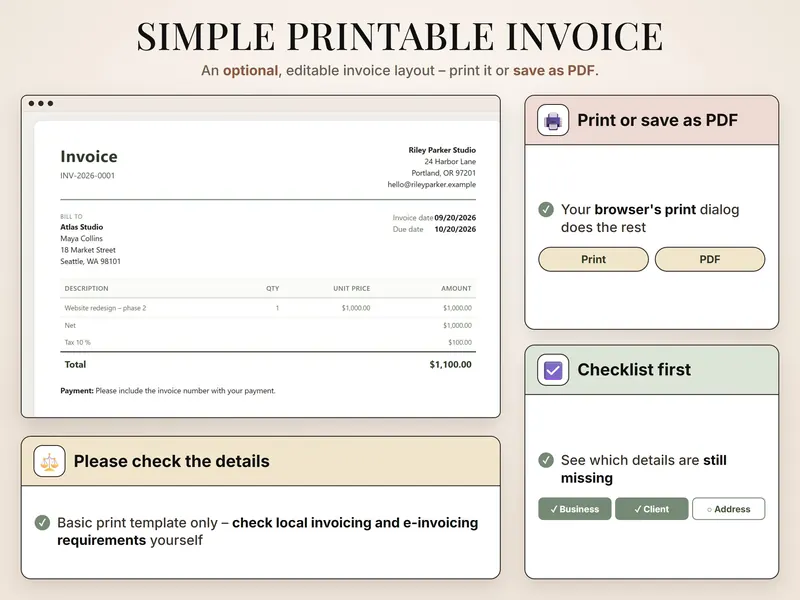Click the 18 Market Street line

(88, 250)
